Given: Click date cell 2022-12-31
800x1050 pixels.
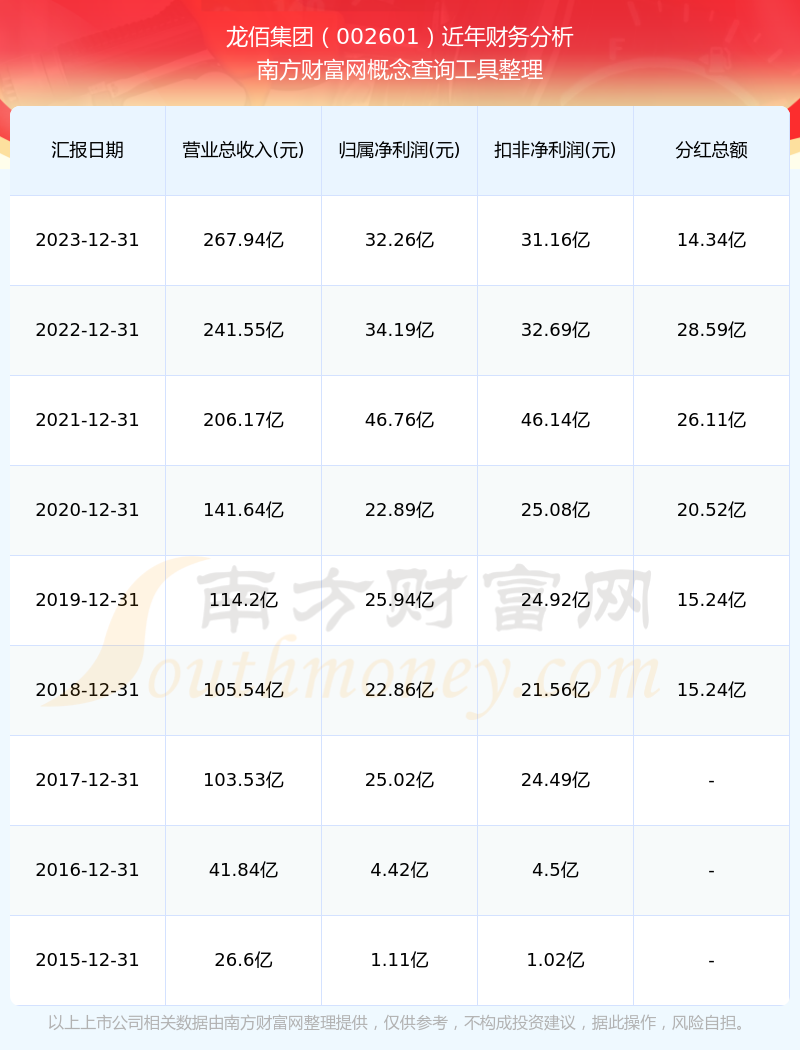Looking at the screenshot, I should coord(88,330).
